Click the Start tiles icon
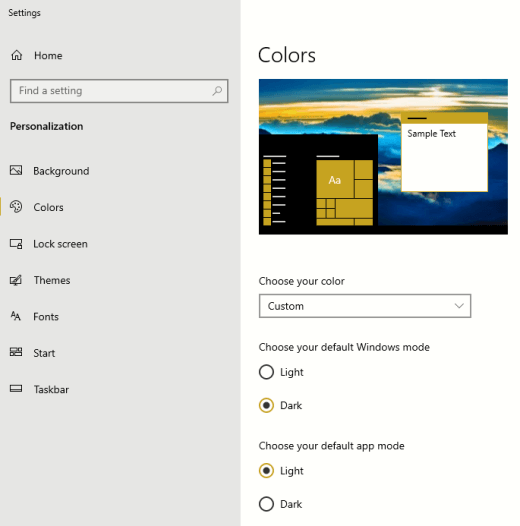Image resolution: width=520 pixels, height=526 pixels. coord(16,352)
